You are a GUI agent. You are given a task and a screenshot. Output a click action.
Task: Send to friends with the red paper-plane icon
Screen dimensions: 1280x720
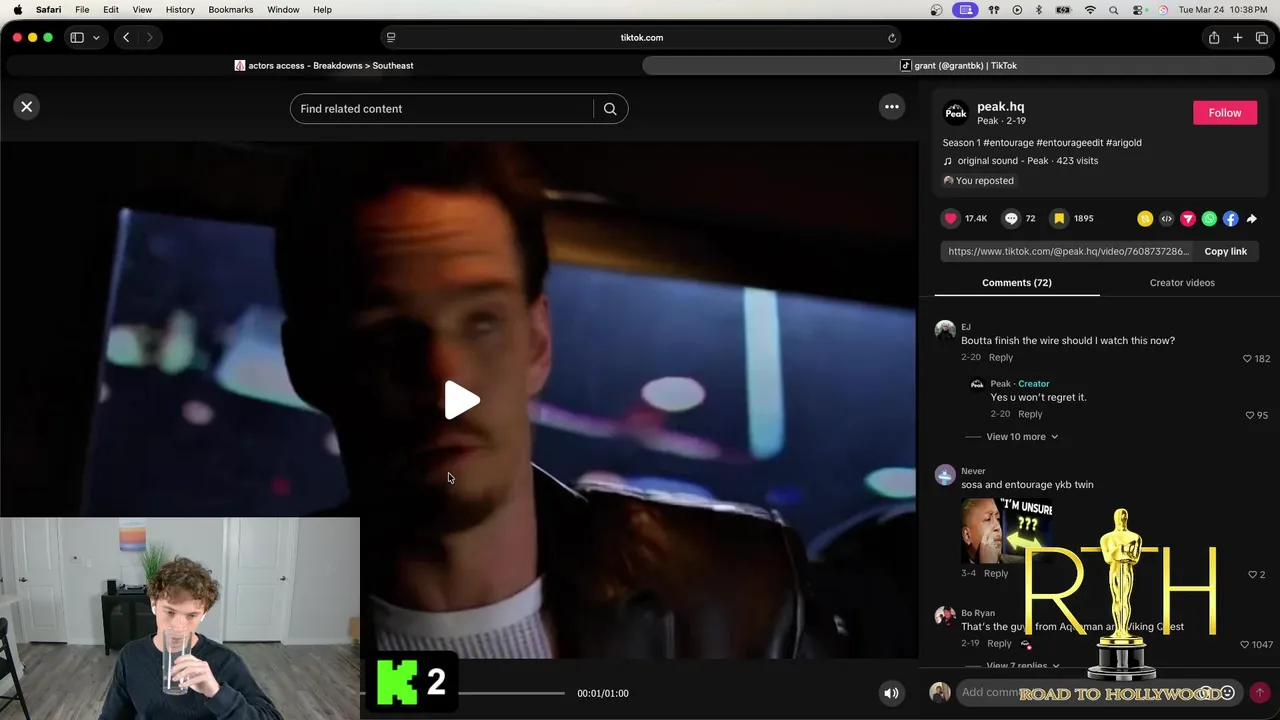click(x=1188, y=219)
